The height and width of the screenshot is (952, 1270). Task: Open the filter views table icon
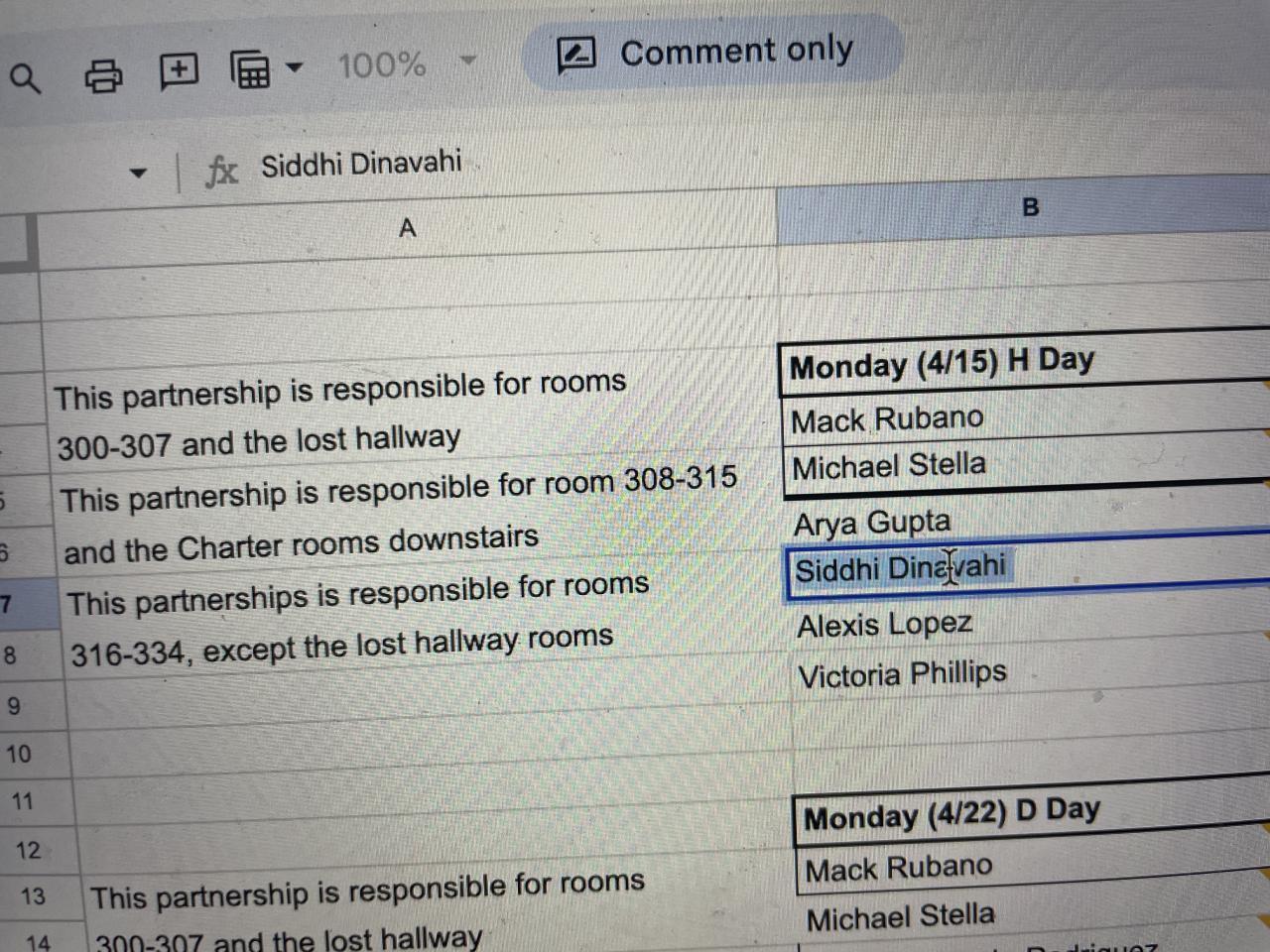coord(250,69)
